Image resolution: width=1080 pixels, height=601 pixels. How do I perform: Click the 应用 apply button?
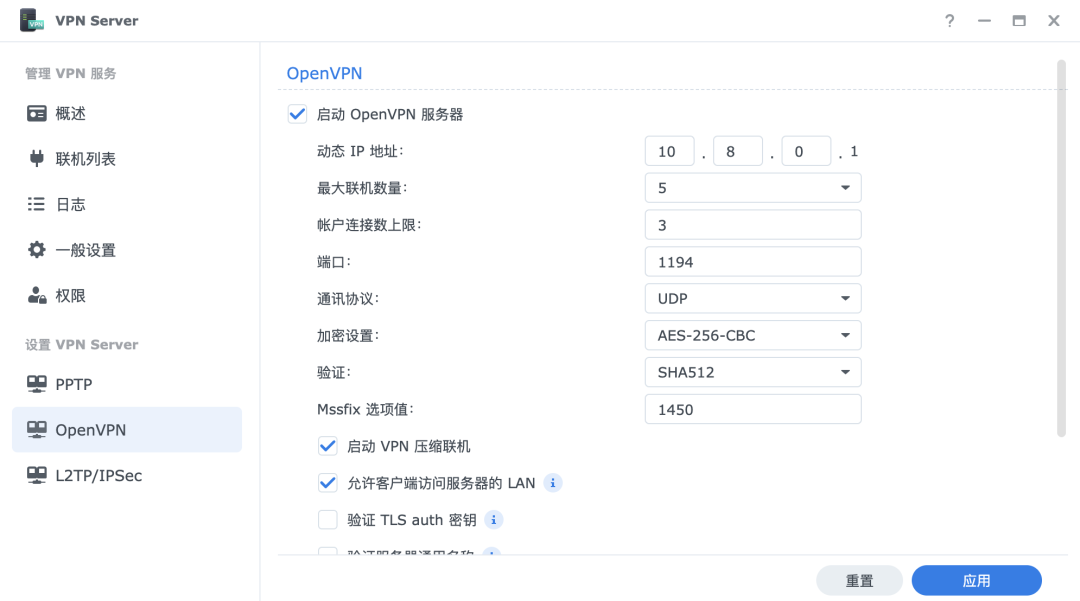tap(976, 581)
